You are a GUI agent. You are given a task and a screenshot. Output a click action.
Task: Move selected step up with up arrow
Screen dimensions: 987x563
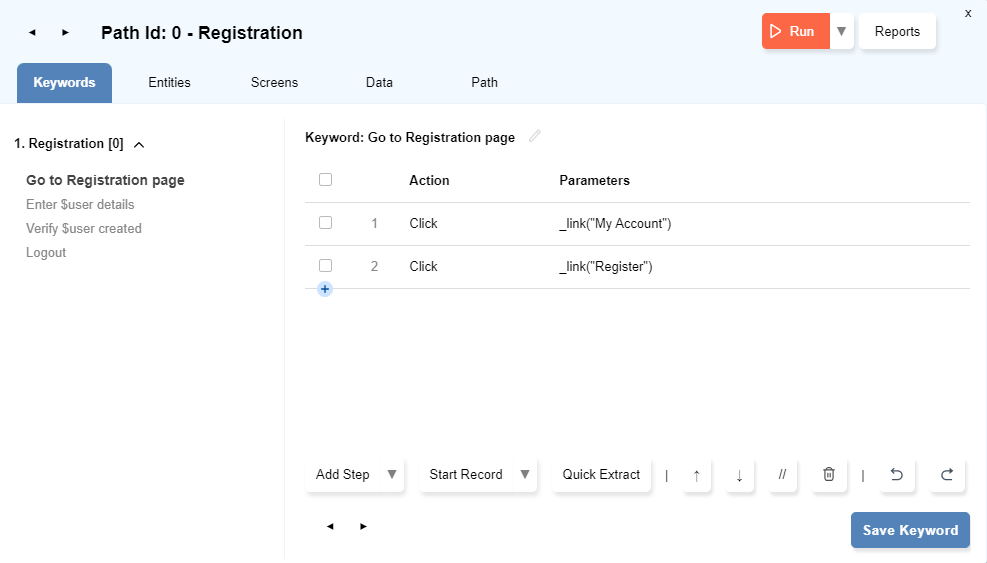[697, 475]
